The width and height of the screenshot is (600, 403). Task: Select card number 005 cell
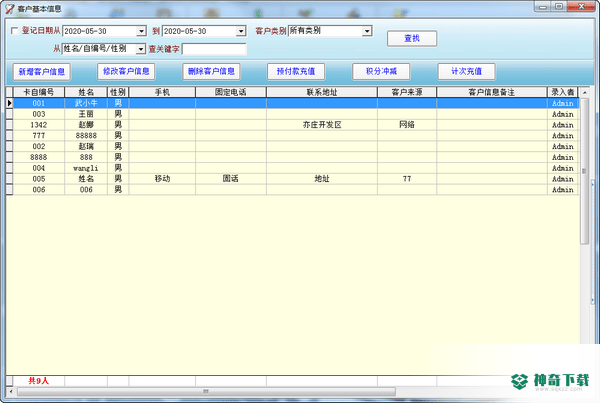[39, 179]
